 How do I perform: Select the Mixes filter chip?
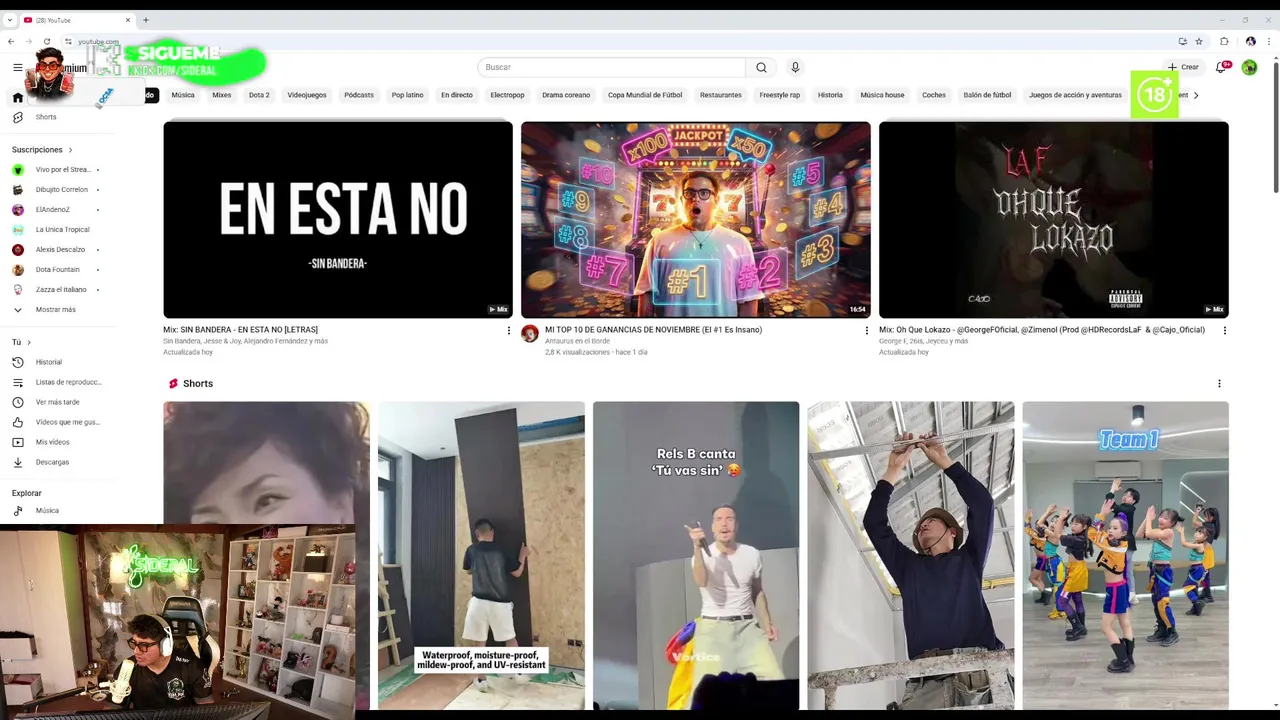(x=222, y=95)
